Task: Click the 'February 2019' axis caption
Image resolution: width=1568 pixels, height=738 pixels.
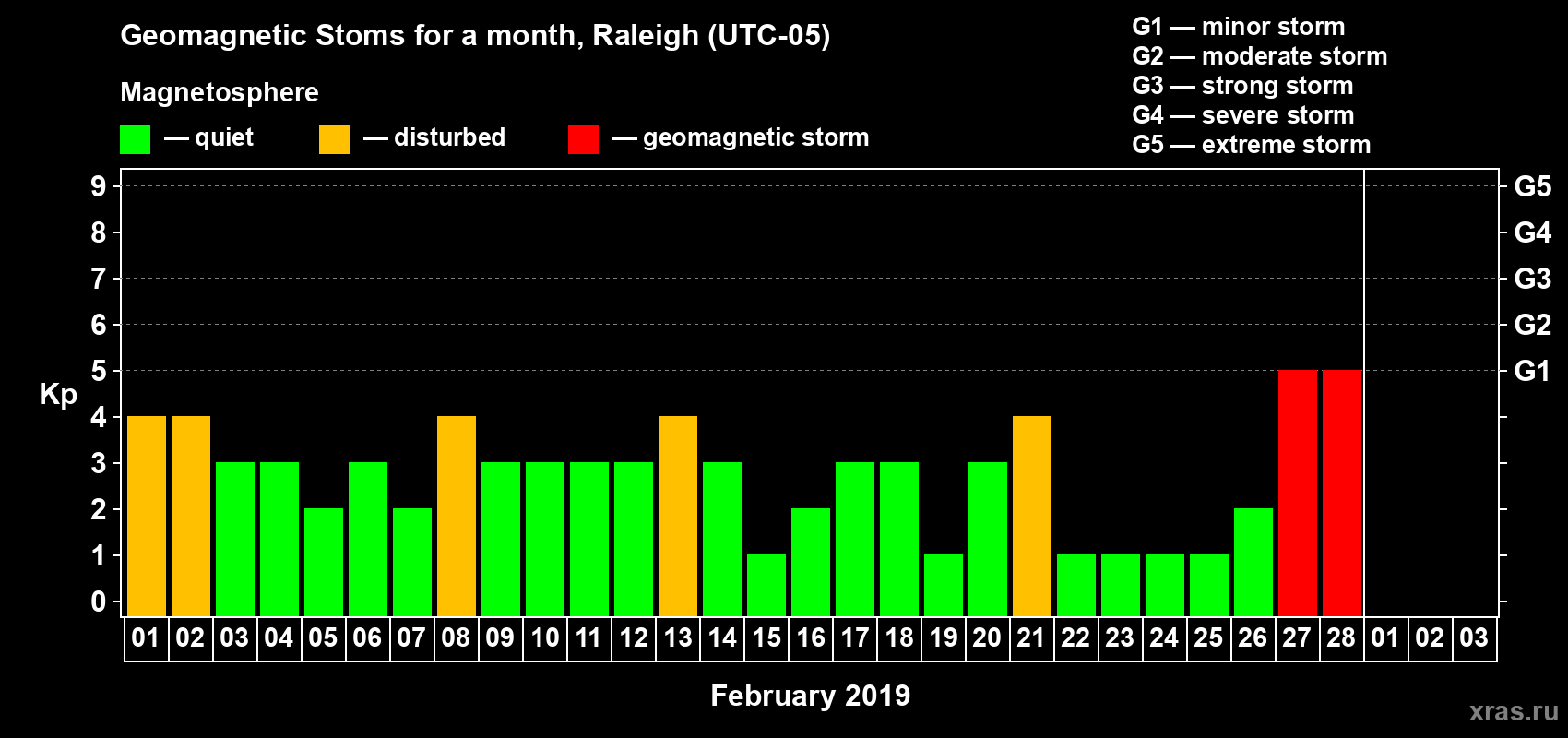Action: (810, 696)
